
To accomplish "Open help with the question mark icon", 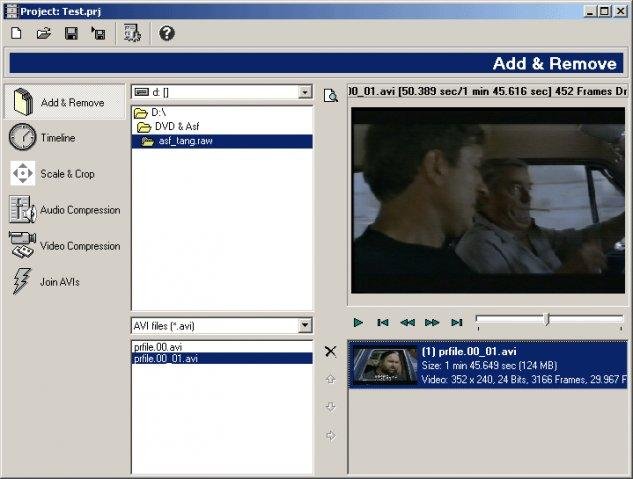I will [x=166, y=33].
